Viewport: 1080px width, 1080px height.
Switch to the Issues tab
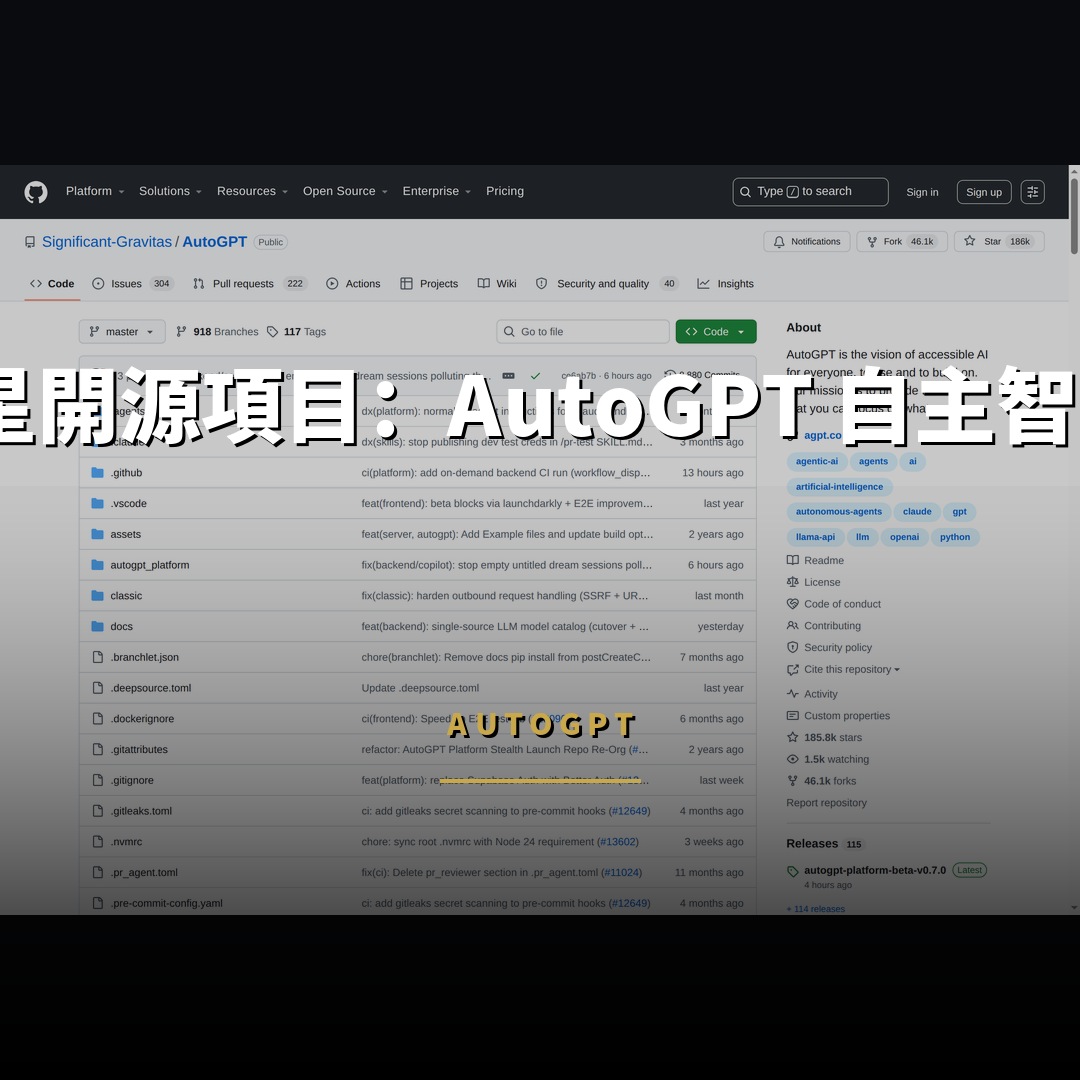click(x=133, y=284)
